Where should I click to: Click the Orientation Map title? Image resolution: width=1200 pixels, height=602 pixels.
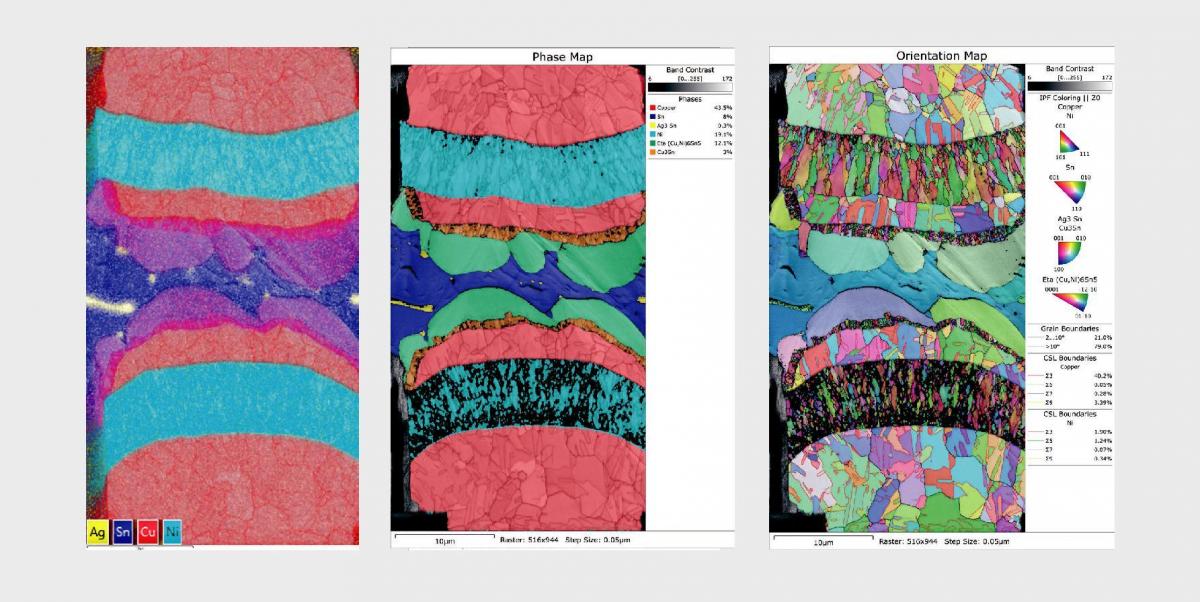(940, 54)
